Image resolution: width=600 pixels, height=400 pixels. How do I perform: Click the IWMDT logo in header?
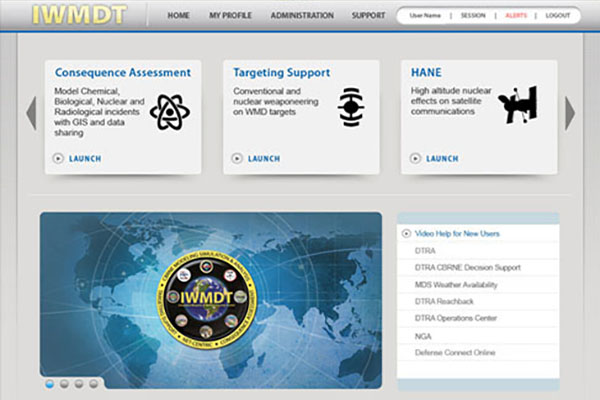point(79,15)
